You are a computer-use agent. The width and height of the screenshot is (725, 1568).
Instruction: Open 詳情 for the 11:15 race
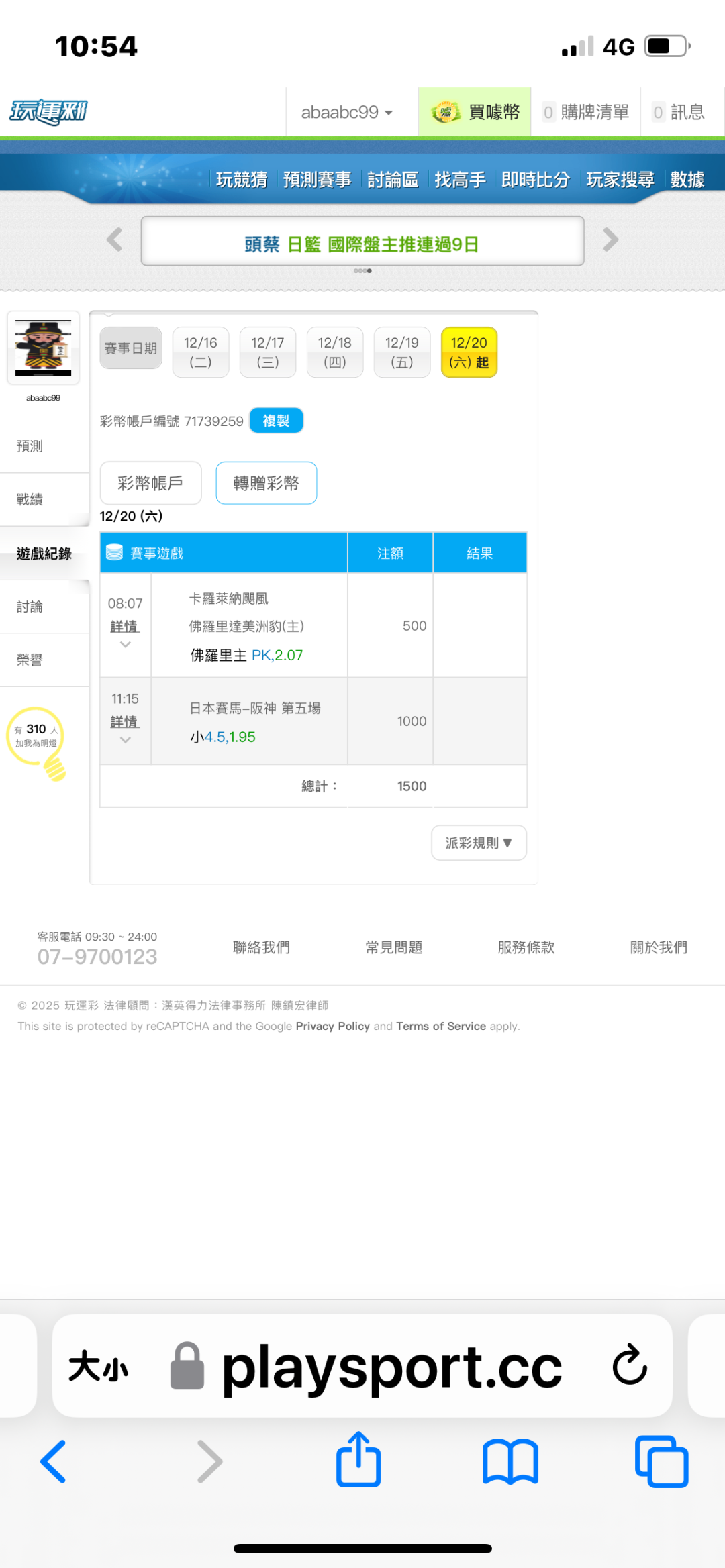pyautogui.click(x=124, y=721)
